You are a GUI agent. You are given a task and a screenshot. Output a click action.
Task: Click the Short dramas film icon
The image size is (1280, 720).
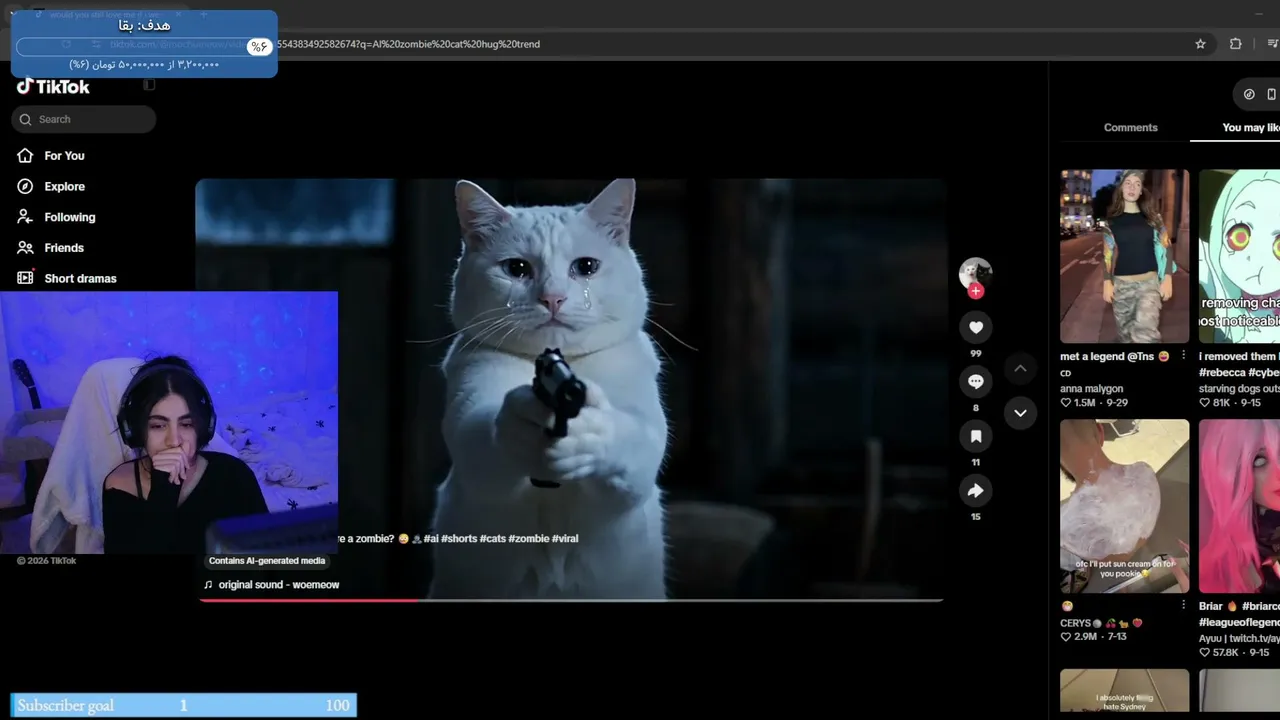point(25,278)
